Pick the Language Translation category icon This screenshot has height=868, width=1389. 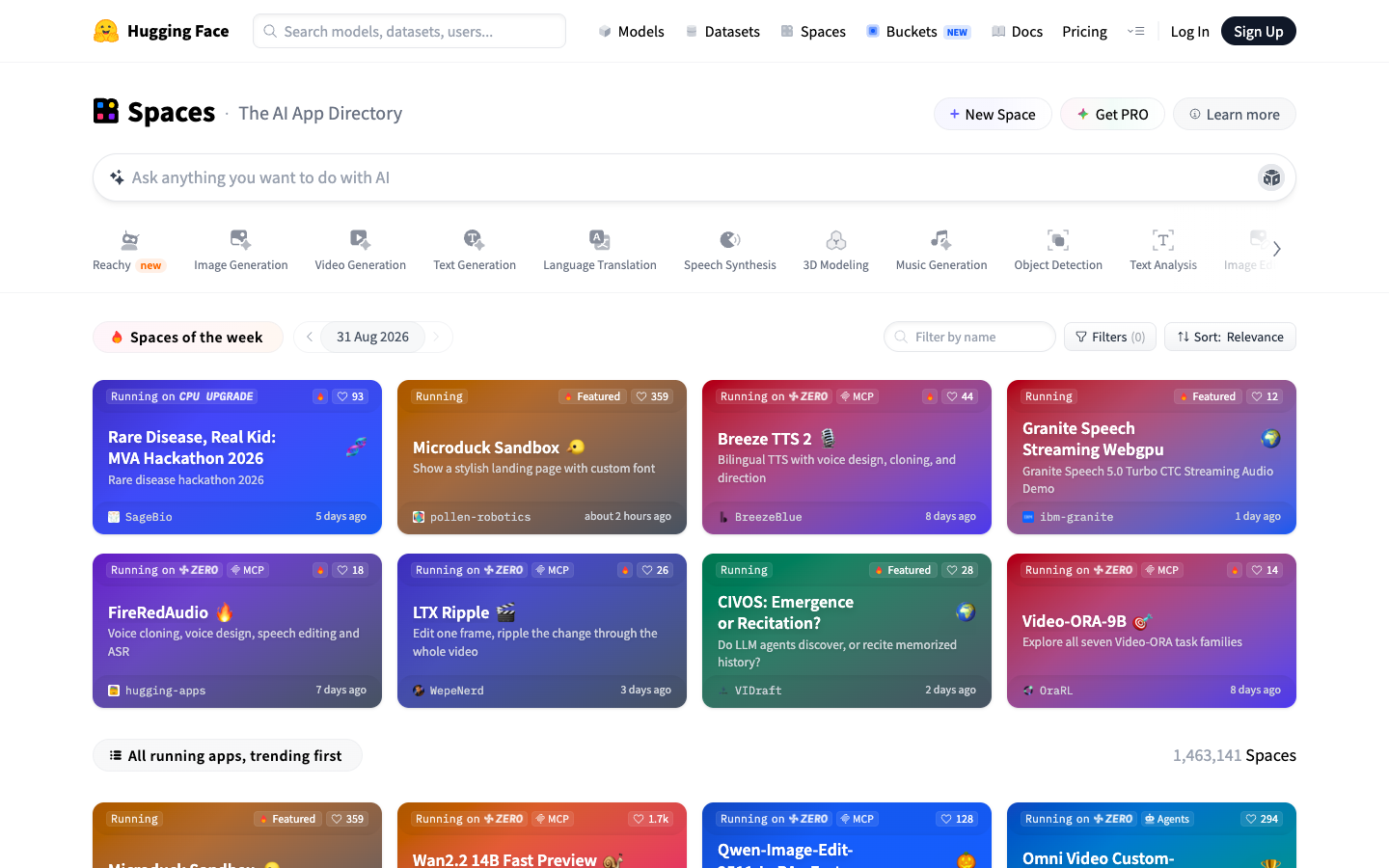(599, 239)
